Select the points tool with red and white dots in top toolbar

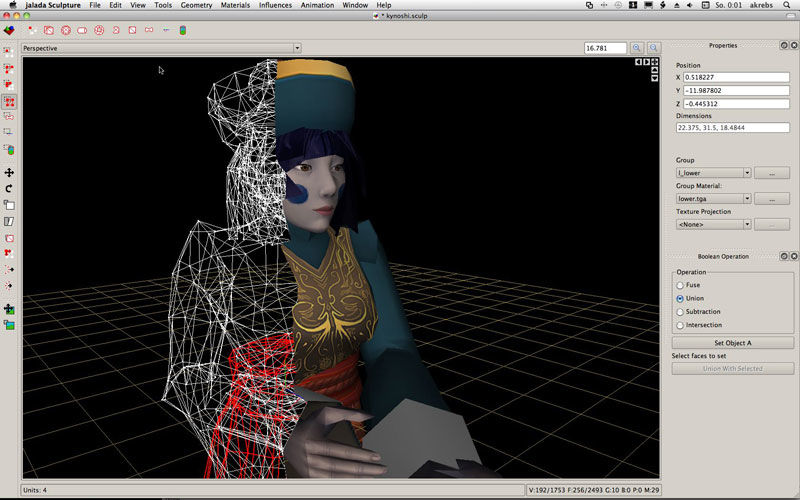[32, 31]
